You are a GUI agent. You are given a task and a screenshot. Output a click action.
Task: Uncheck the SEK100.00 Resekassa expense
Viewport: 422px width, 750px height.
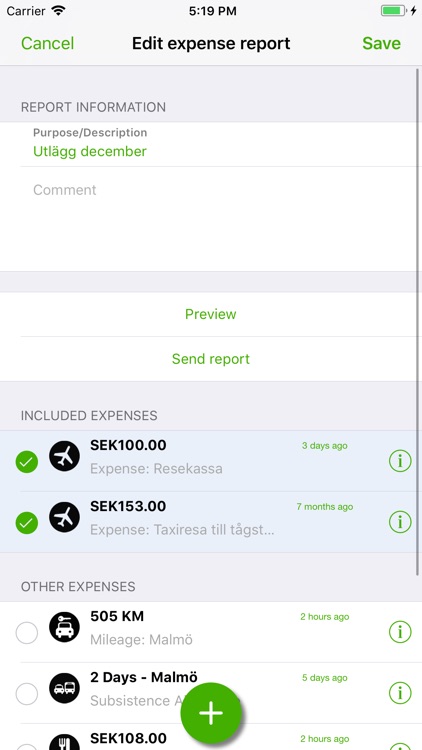27,462
